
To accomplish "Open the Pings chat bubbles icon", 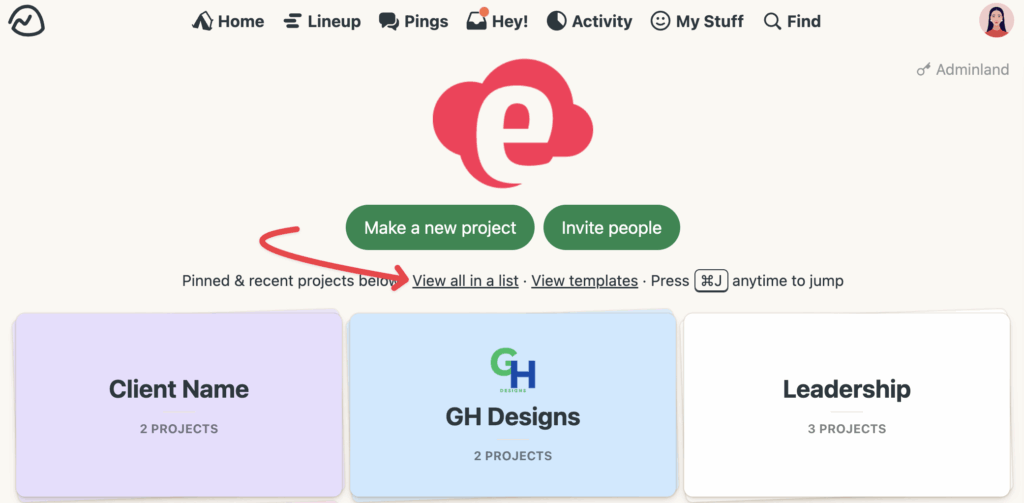I will 389,21.
